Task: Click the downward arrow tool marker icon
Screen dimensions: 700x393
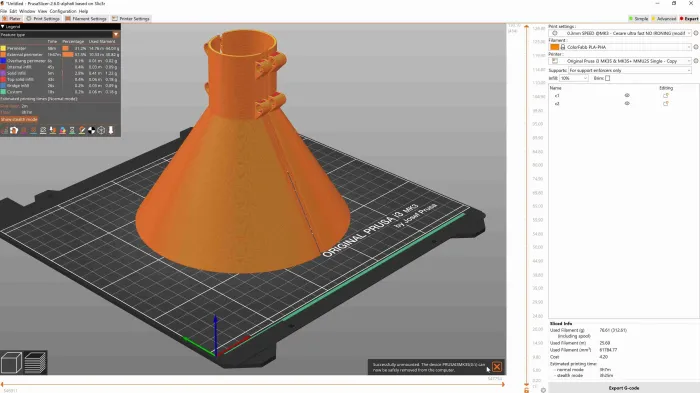Action: pos(111,130)
